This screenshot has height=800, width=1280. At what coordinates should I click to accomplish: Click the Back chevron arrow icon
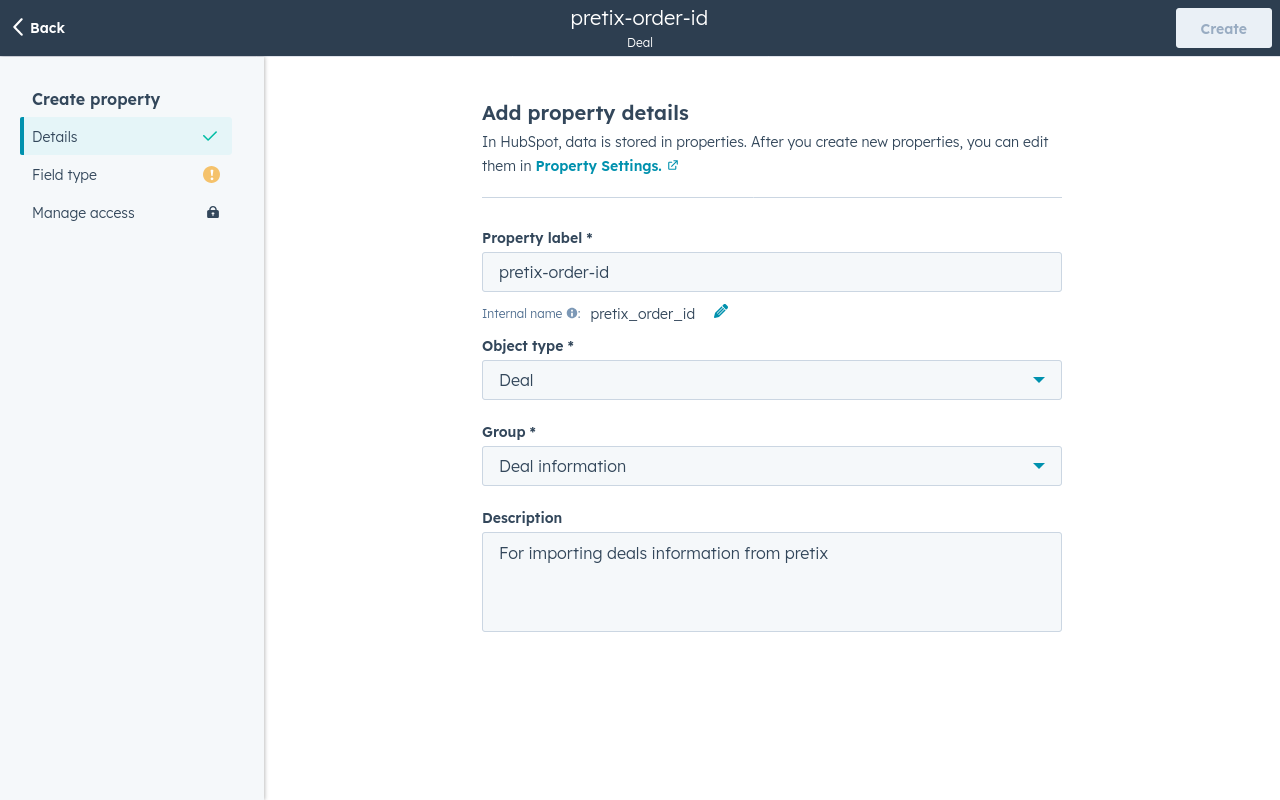coord(18,28)
